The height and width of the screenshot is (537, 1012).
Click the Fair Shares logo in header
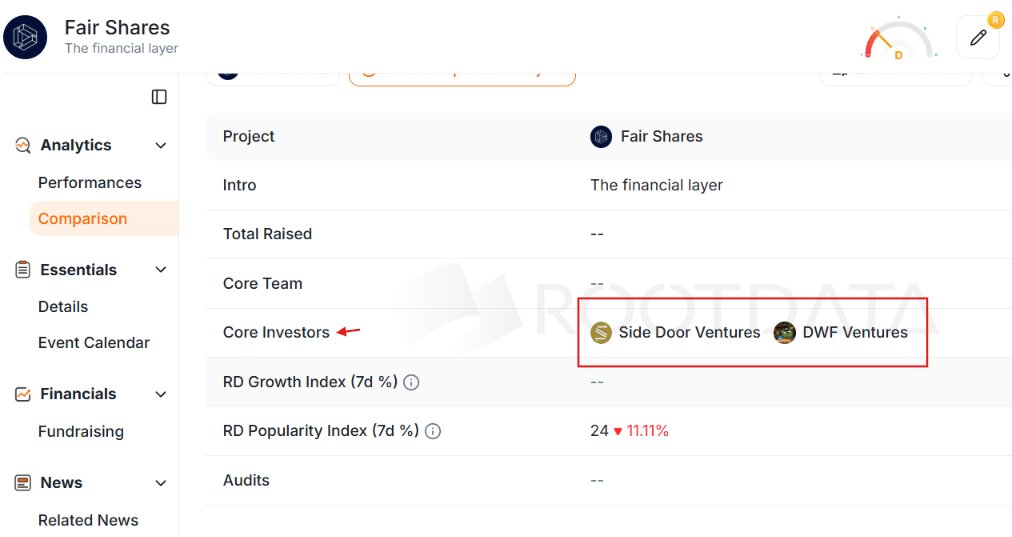pos(25,37)
